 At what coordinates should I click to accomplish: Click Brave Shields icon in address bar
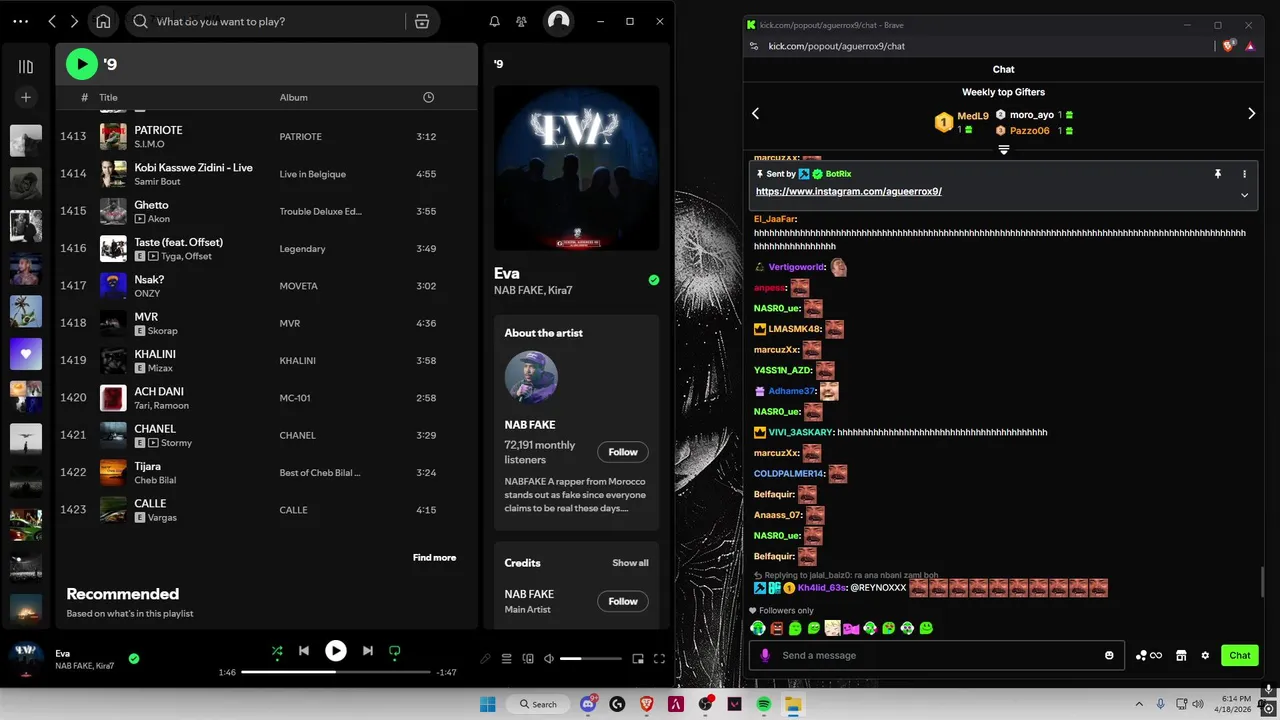1230,45
